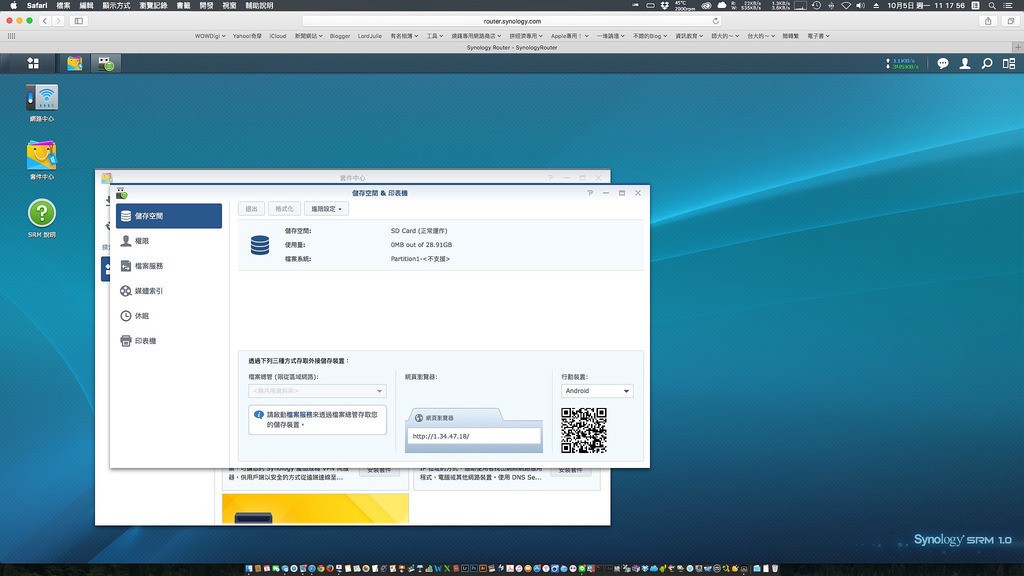
Task: Click the QR code for mobile device
Action: click(584, 430)
